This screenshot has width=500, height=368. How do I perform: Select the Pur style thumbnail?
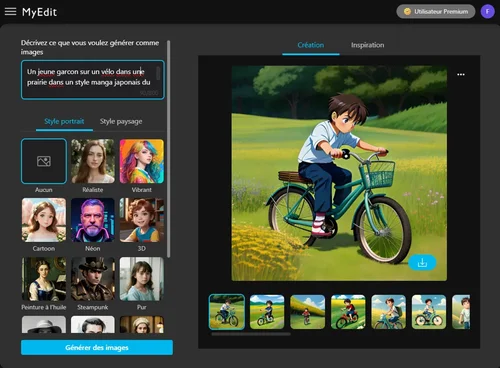pos(142,279)
